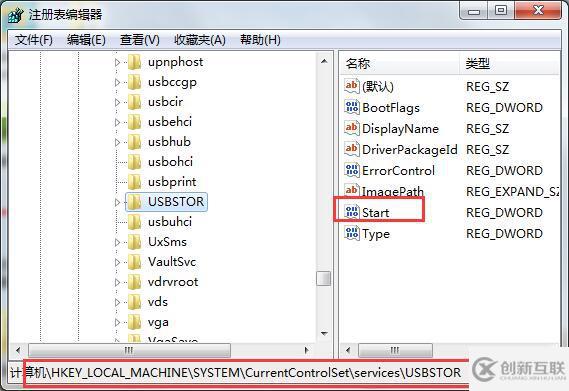569x391 pixels.
Task: Click the usbohci folder icon
Action: pyautogui.click(x=134, y=162)
